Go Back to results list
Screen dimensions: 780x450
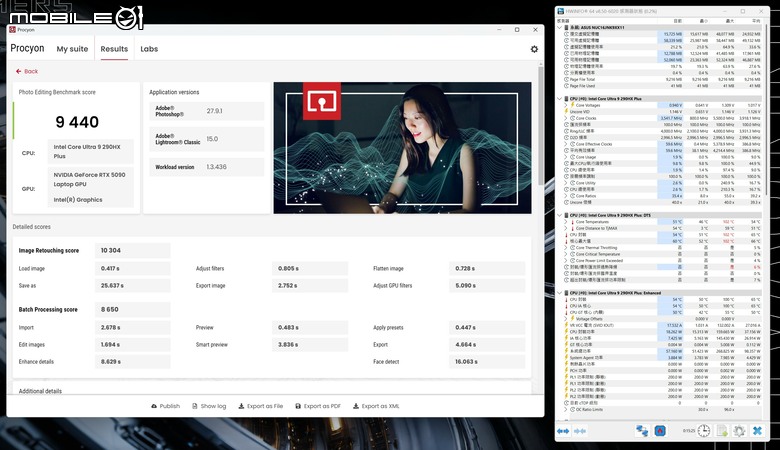point(27,72)
